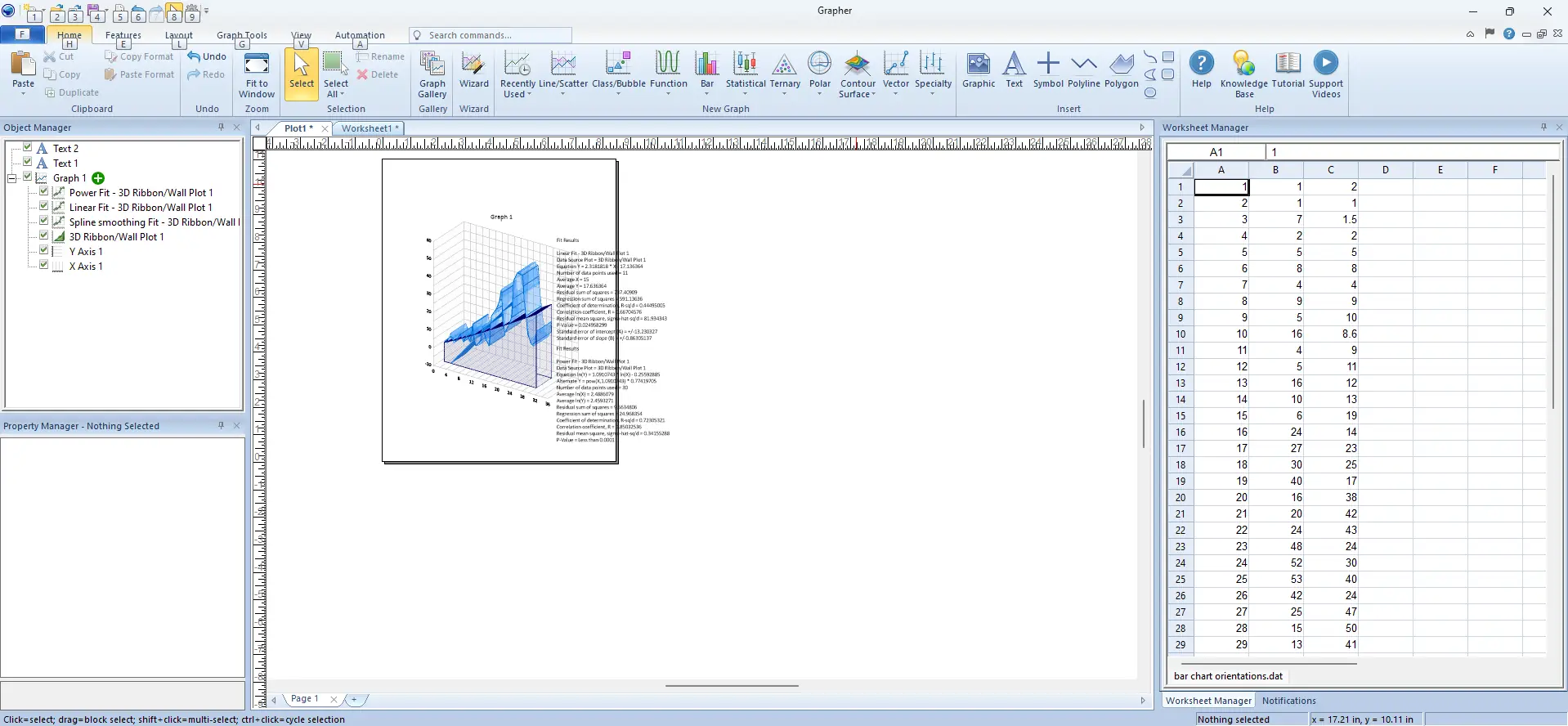The width and height of the screenshot is (1568, 726).
Task: Toggle visibility of X Axis 1
Action: [43, 266]
